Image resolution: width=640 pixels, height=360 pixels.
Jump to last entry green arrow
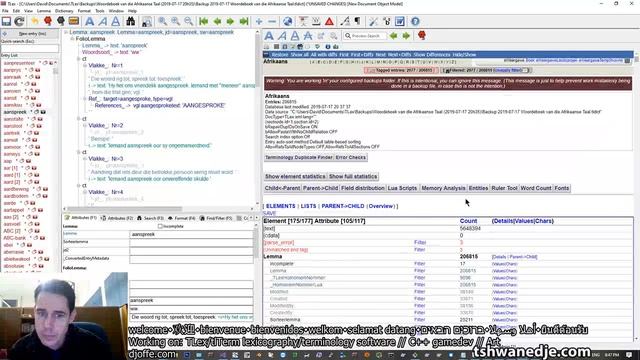pos(244,21)
